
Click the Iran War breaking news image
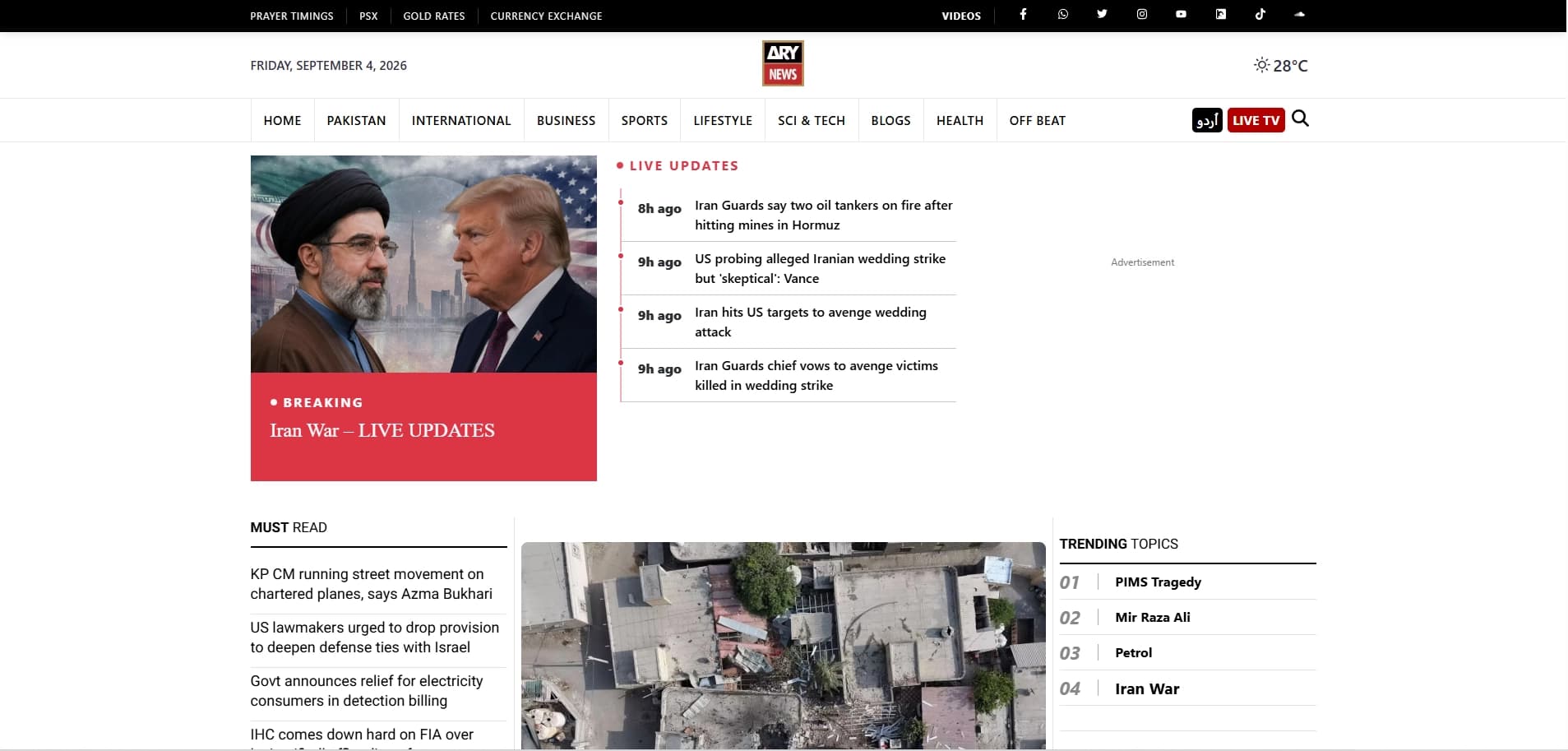423,264
